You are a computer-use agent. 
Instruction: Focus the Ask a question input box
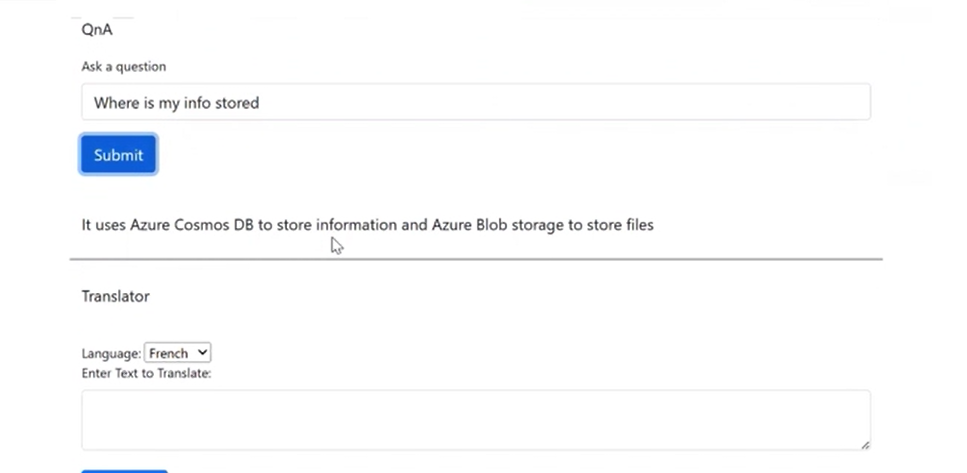(x=475, y=102)
